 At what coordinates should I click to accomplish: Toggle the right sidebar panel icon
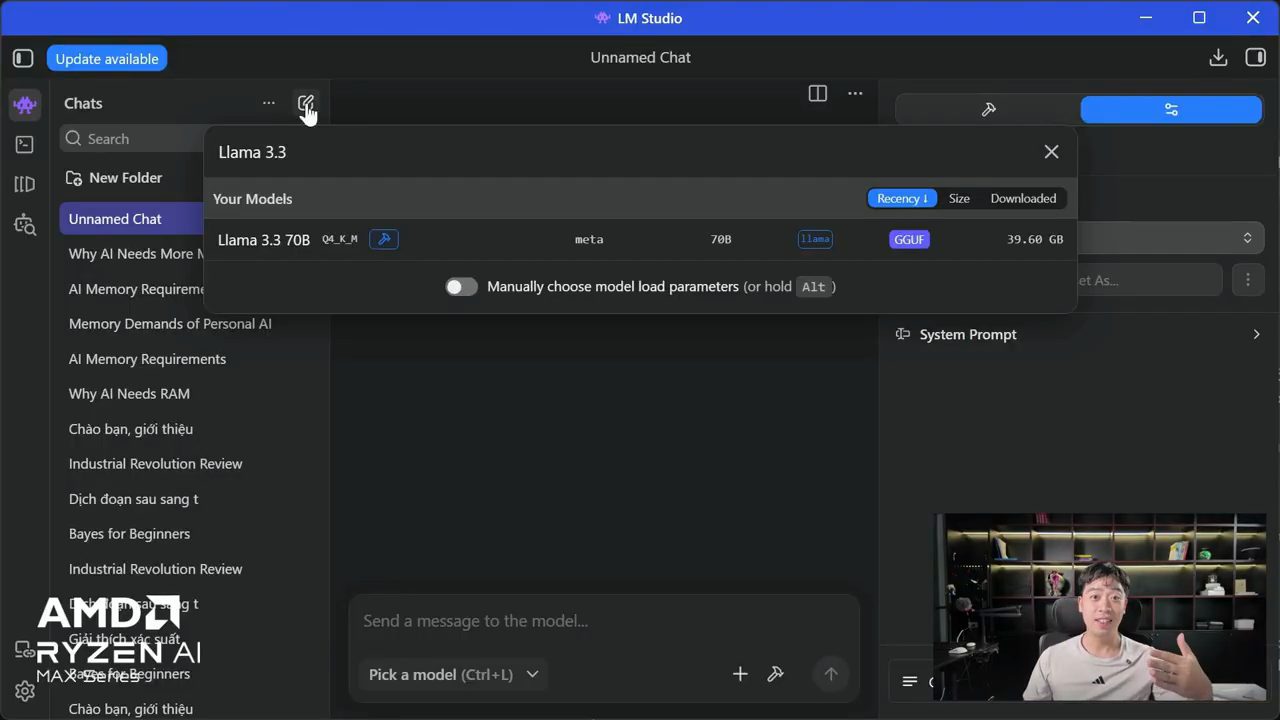[1255, 57]
